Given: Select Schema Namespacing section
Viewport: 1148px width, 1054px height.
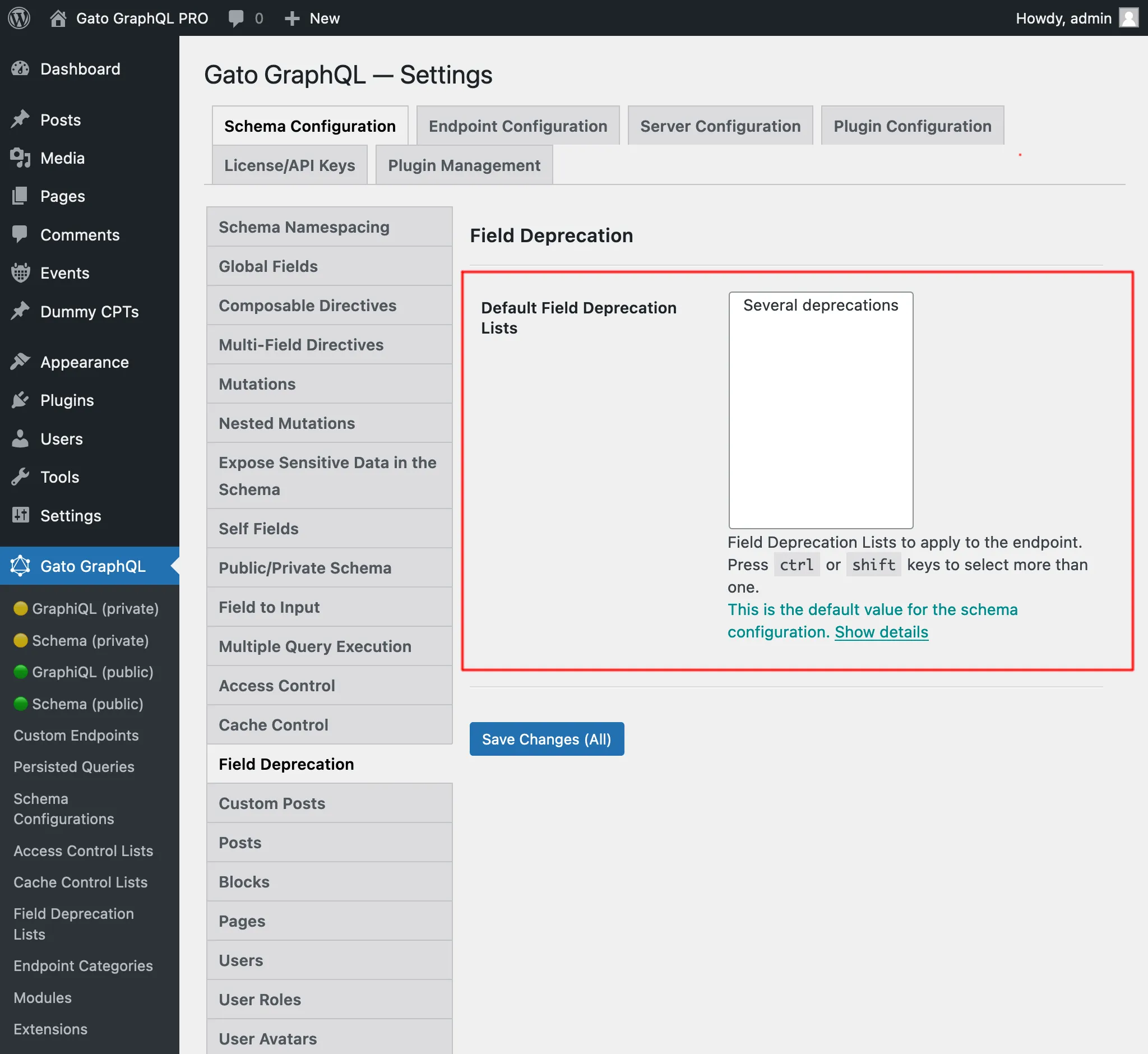Looking at the screenshot, I should click(x=330, y=227).
